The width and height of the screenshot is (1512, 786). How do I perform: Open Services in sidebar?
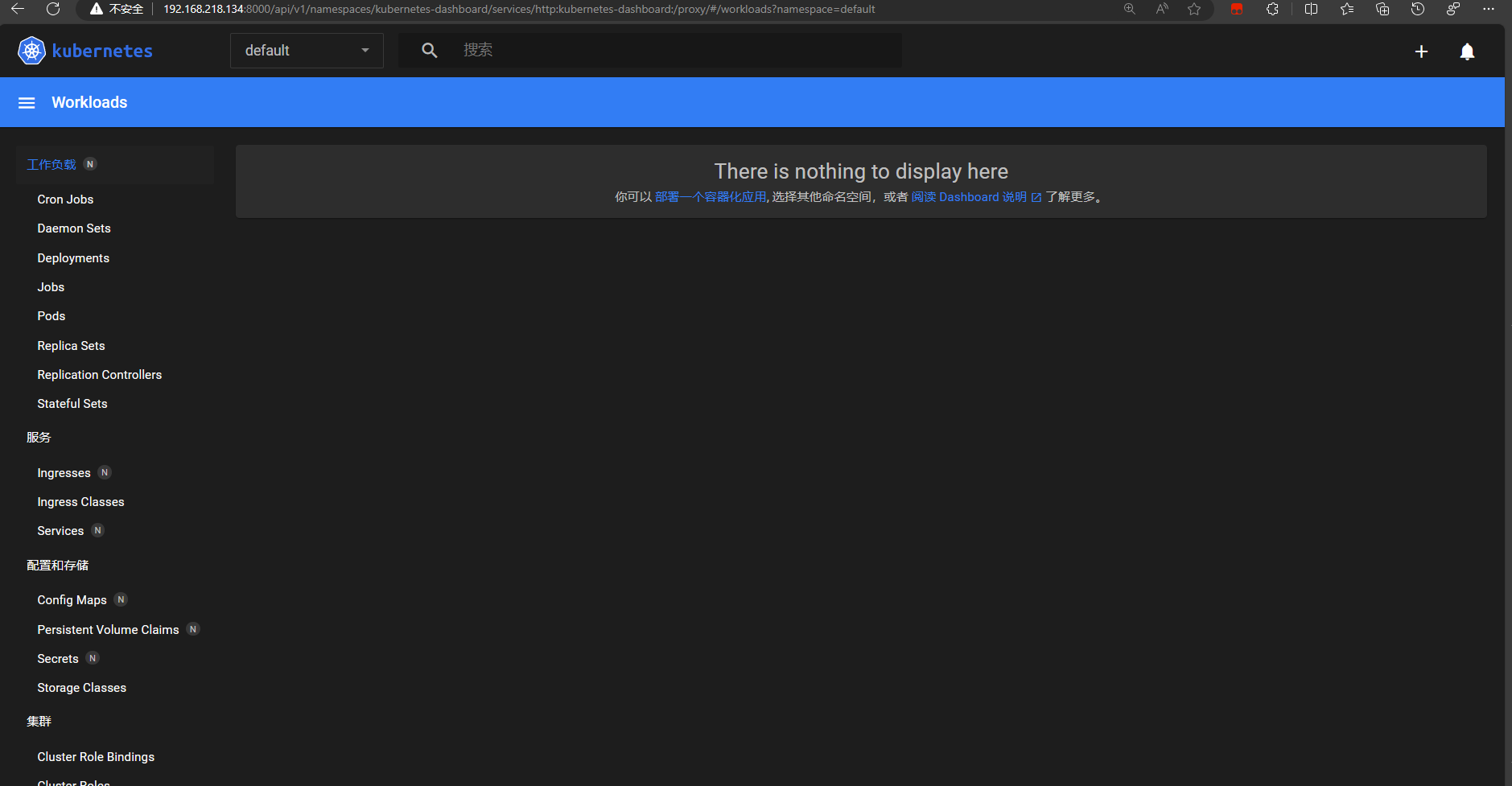[60, 531]
